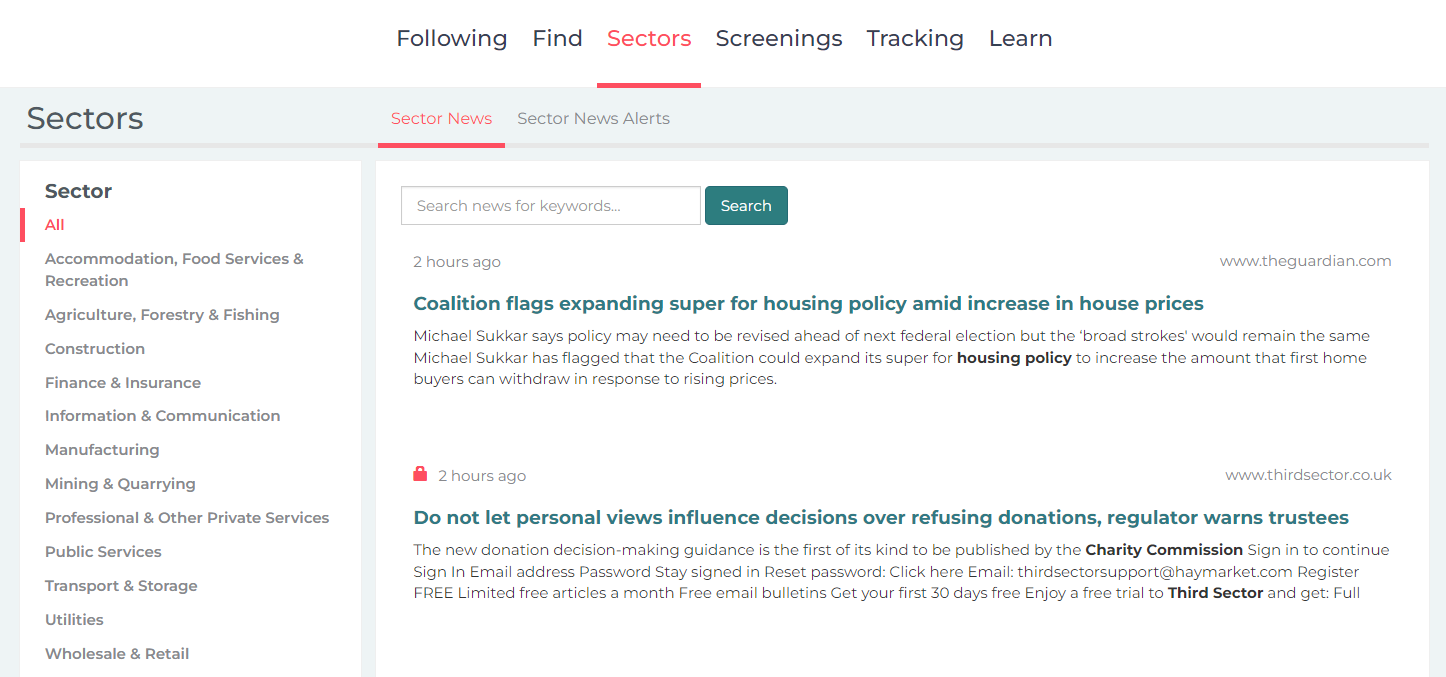Click the news keyword search field
The height and width of the screenshot is (677, 1446).
(550, 206)
